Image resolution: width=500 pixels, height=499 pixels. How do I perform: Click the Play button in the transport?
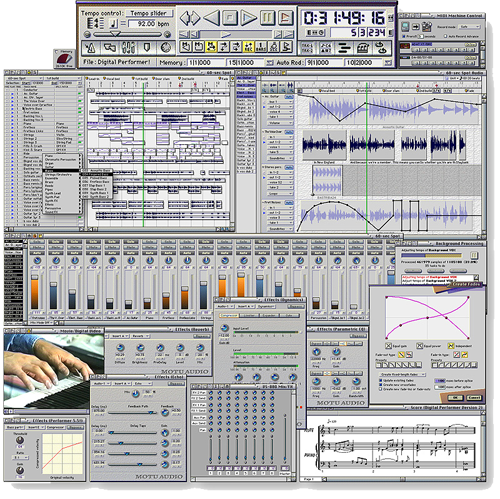(x=248, y=18)
